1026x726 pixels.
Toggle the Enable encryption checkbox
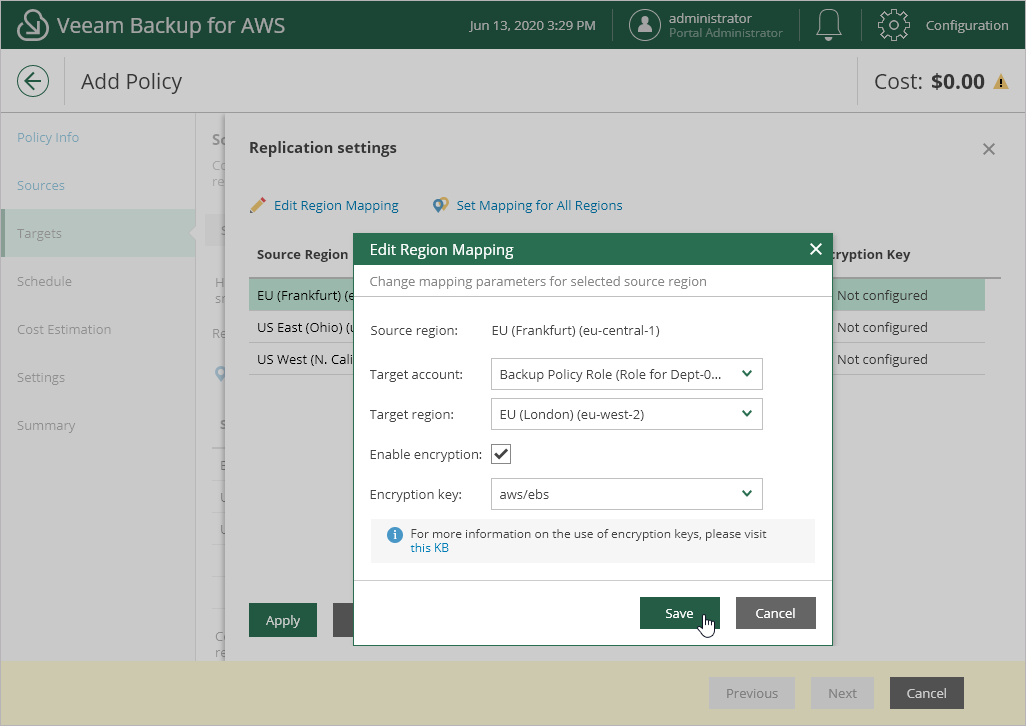coord(501,454)
